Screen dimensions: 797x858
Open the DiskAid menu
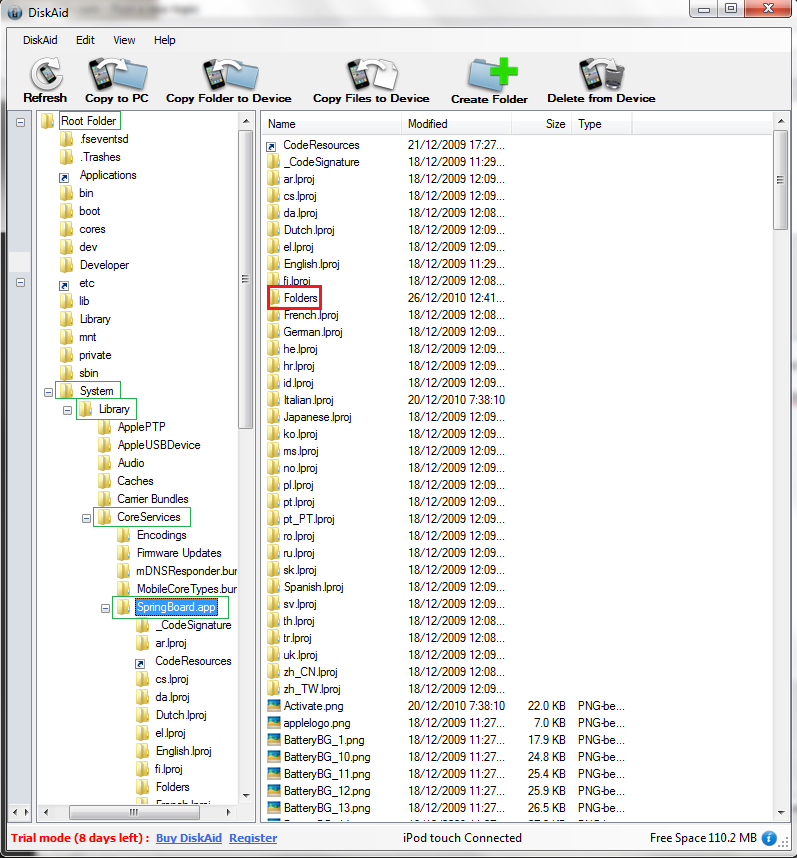40,40
